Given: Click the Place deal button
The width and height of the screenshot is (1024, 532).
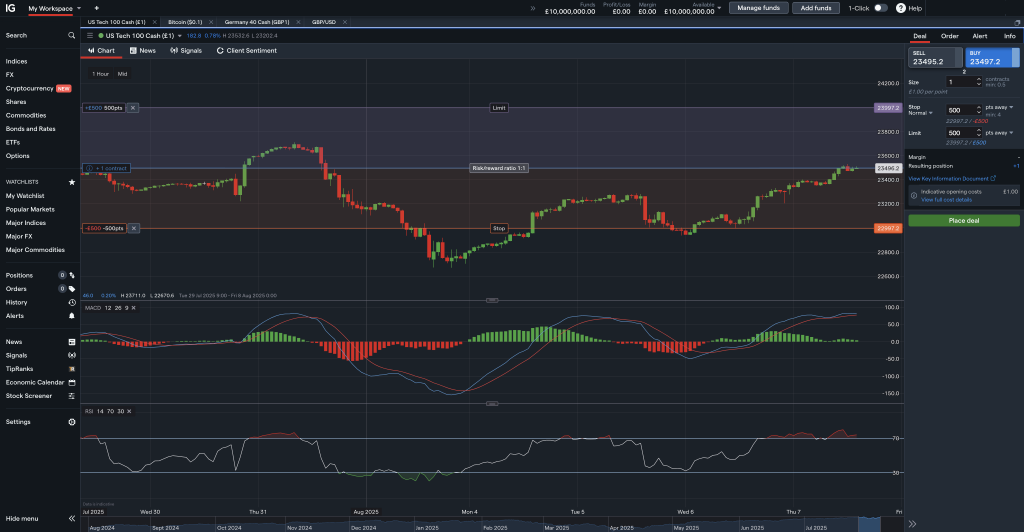Looking at the screenshot, I should (963, 220).
